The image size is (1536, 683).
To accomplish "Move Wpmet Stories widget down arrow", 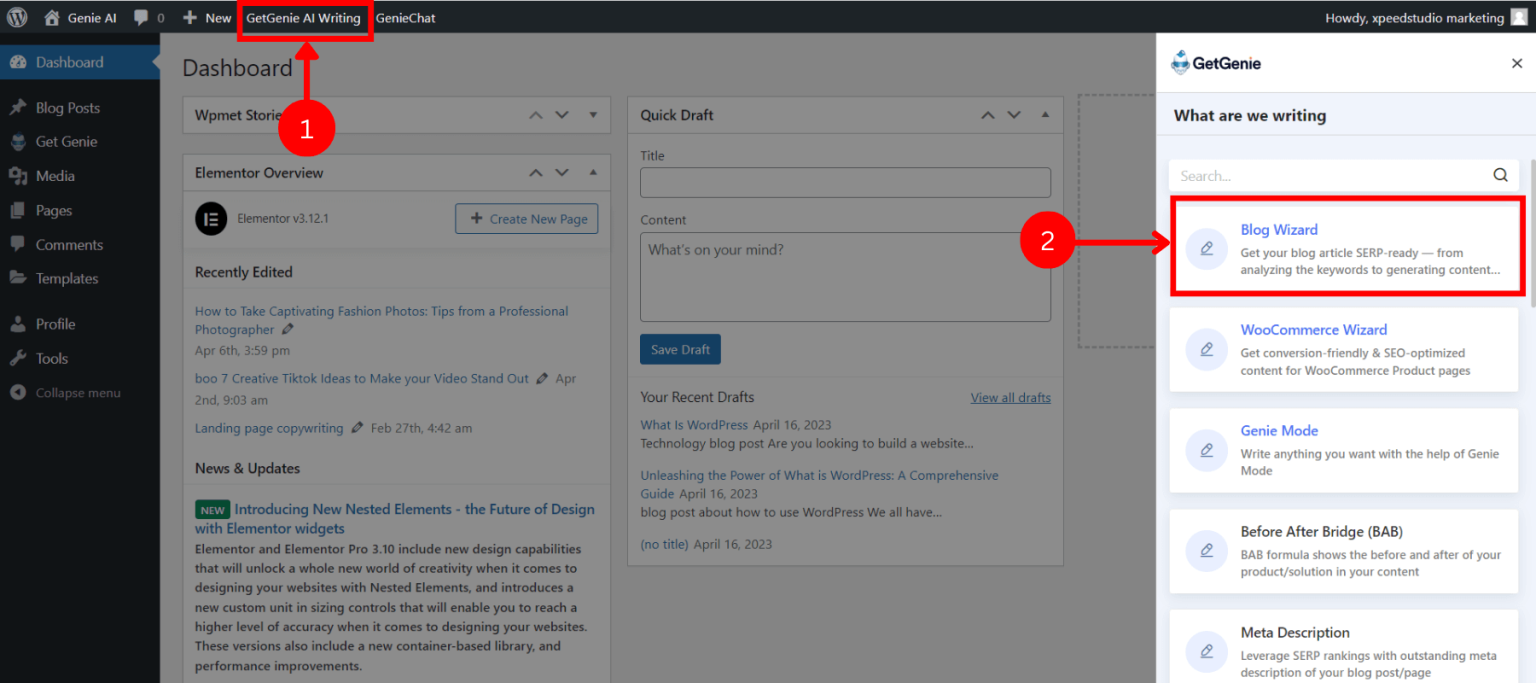I will click(x=562, y=115).
